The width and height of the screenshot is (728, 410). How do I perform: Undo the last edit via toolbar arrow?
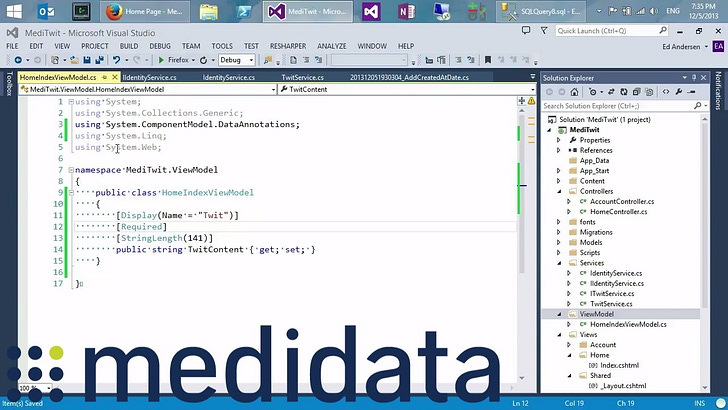[117, 60]
